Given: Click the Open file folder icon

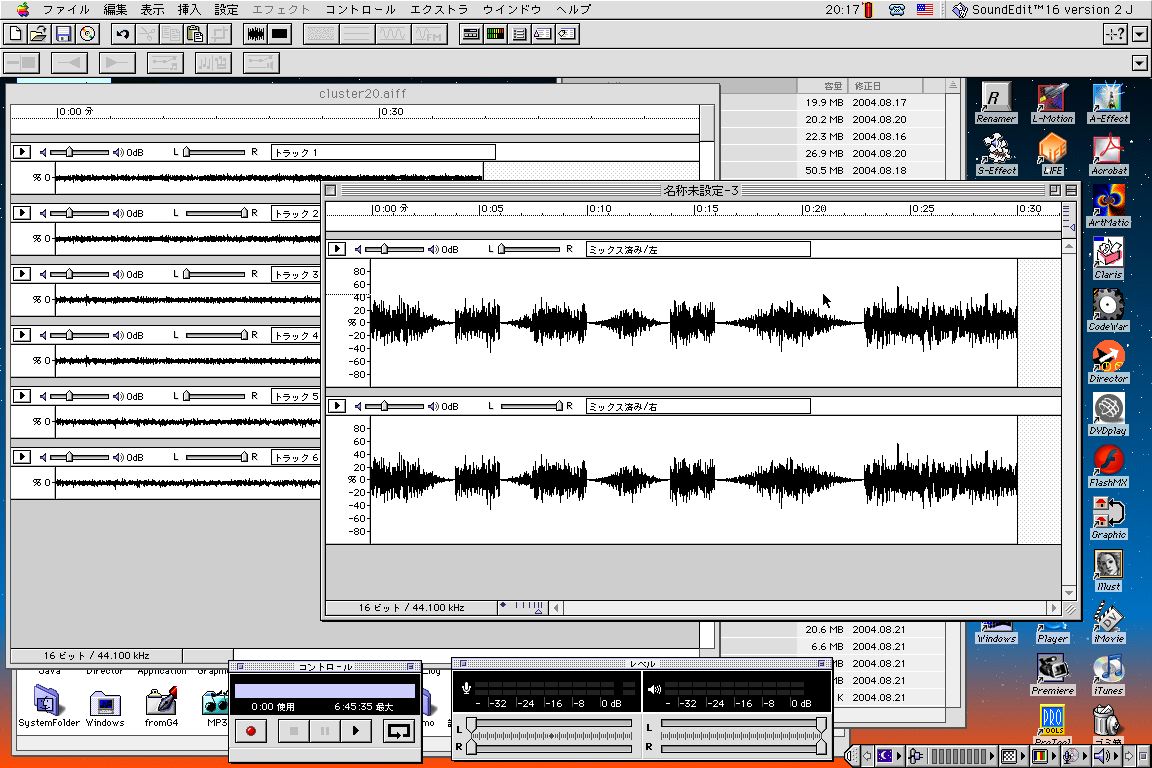Looking at the screenshot, I should pos(38,34).
